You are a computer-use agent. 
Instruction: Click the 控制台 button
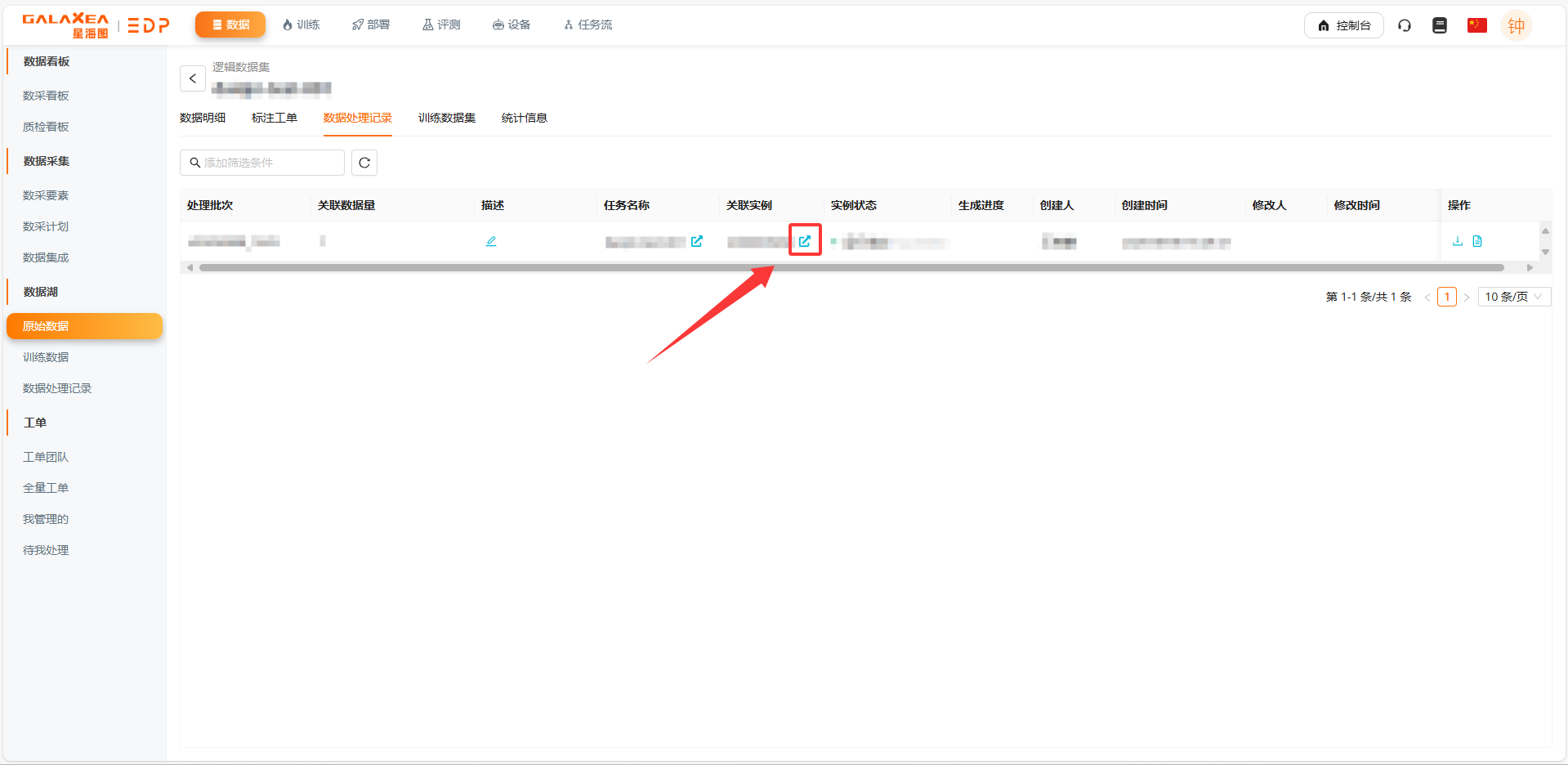coord(1343,25)
